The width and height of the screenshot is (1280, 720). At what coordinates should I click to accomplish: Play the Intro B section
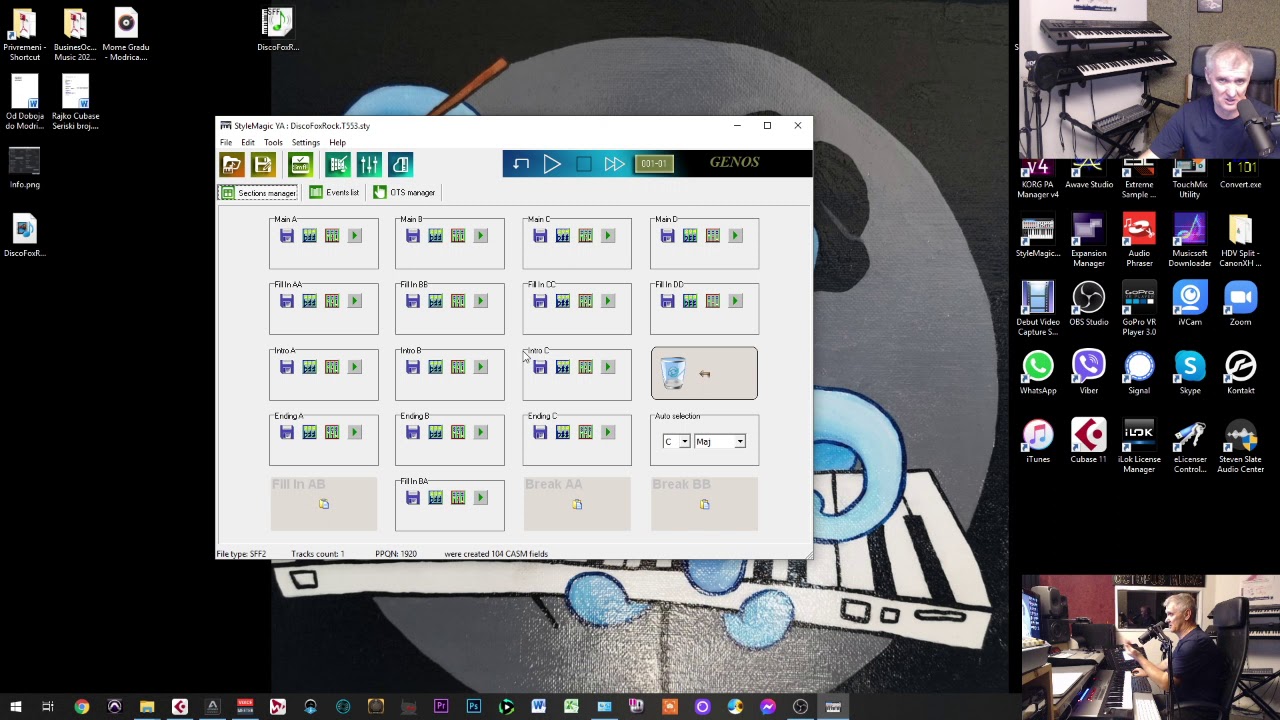pyautogui.click(x=480, y=367)
